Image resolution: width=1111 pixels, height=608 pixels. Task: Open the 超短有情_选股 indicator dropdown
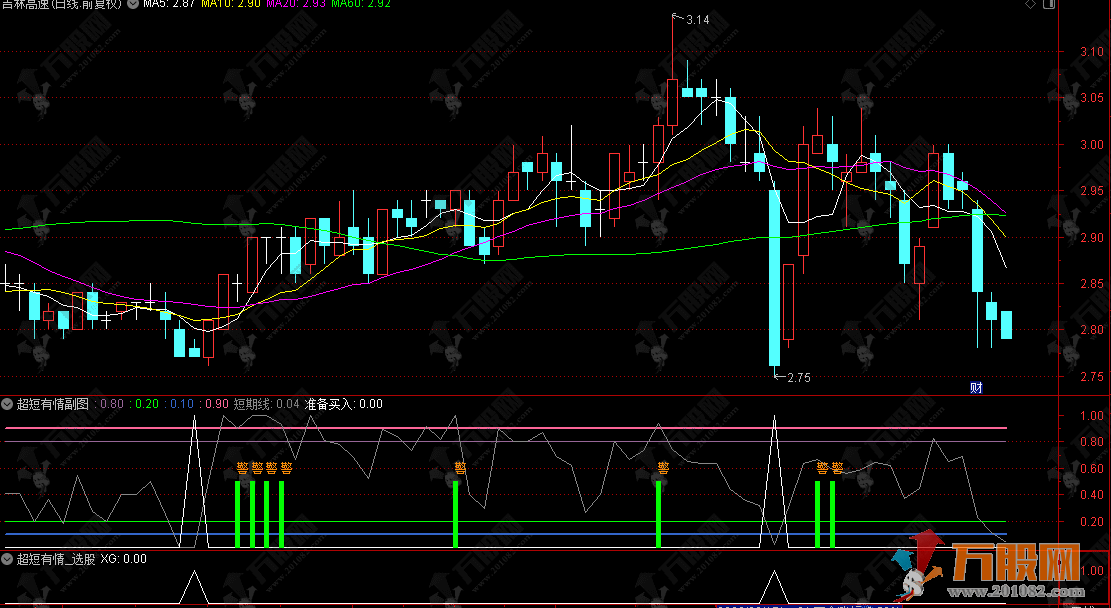(x=8, y=560)
